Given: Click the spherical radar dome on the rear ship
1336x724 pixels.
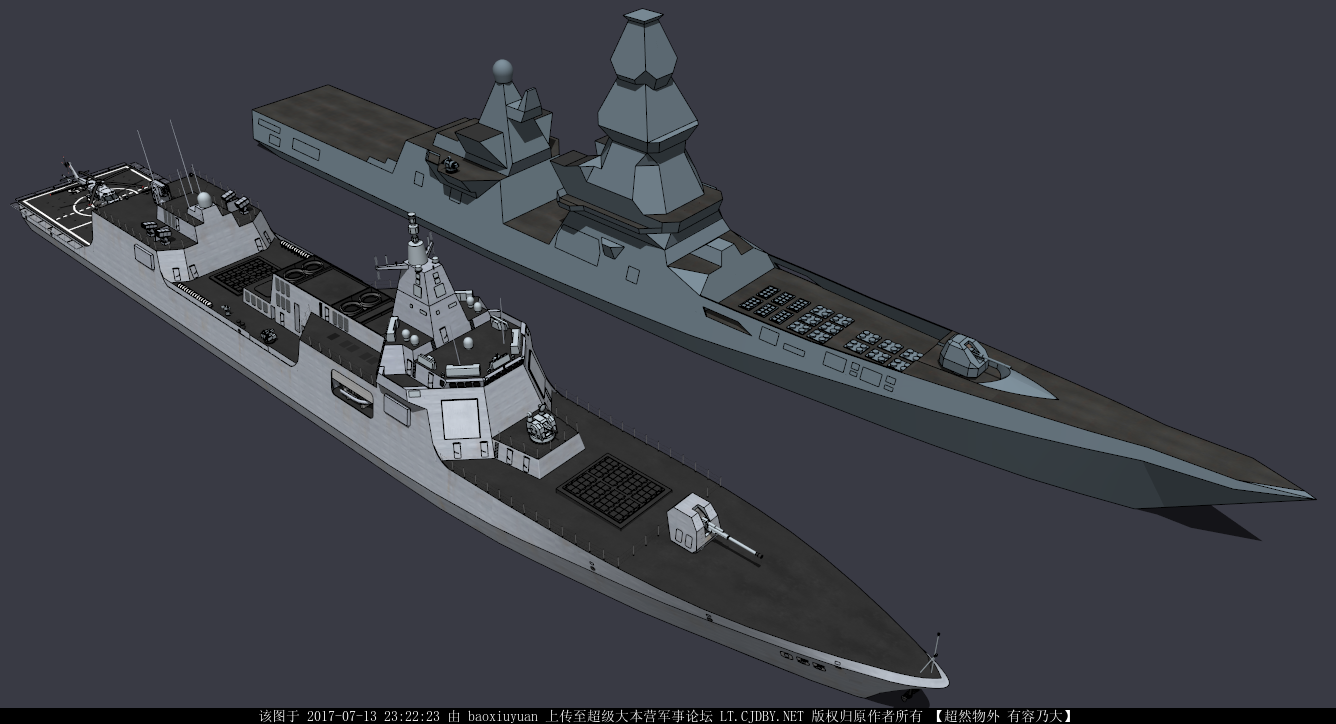Looking at the screenshot, I should coord(504,70).
